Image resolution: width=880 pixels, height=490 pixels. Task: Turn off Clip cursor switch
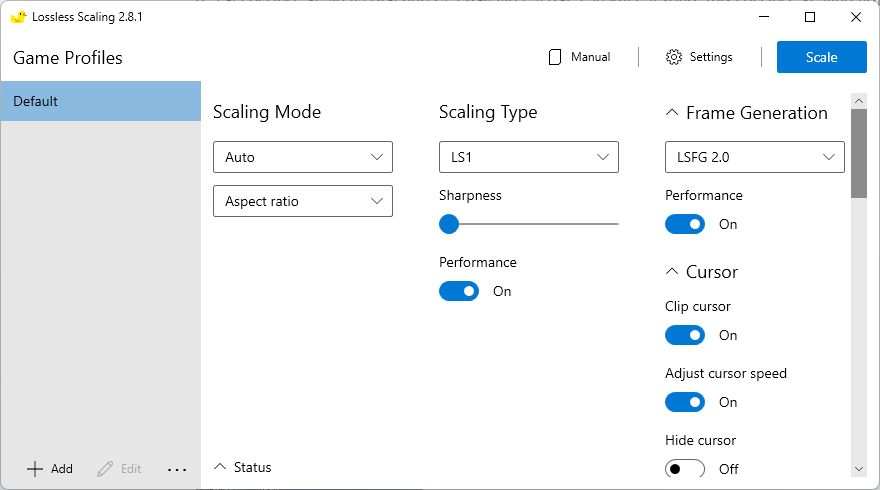pyautogui.click(x=685, y=335)
